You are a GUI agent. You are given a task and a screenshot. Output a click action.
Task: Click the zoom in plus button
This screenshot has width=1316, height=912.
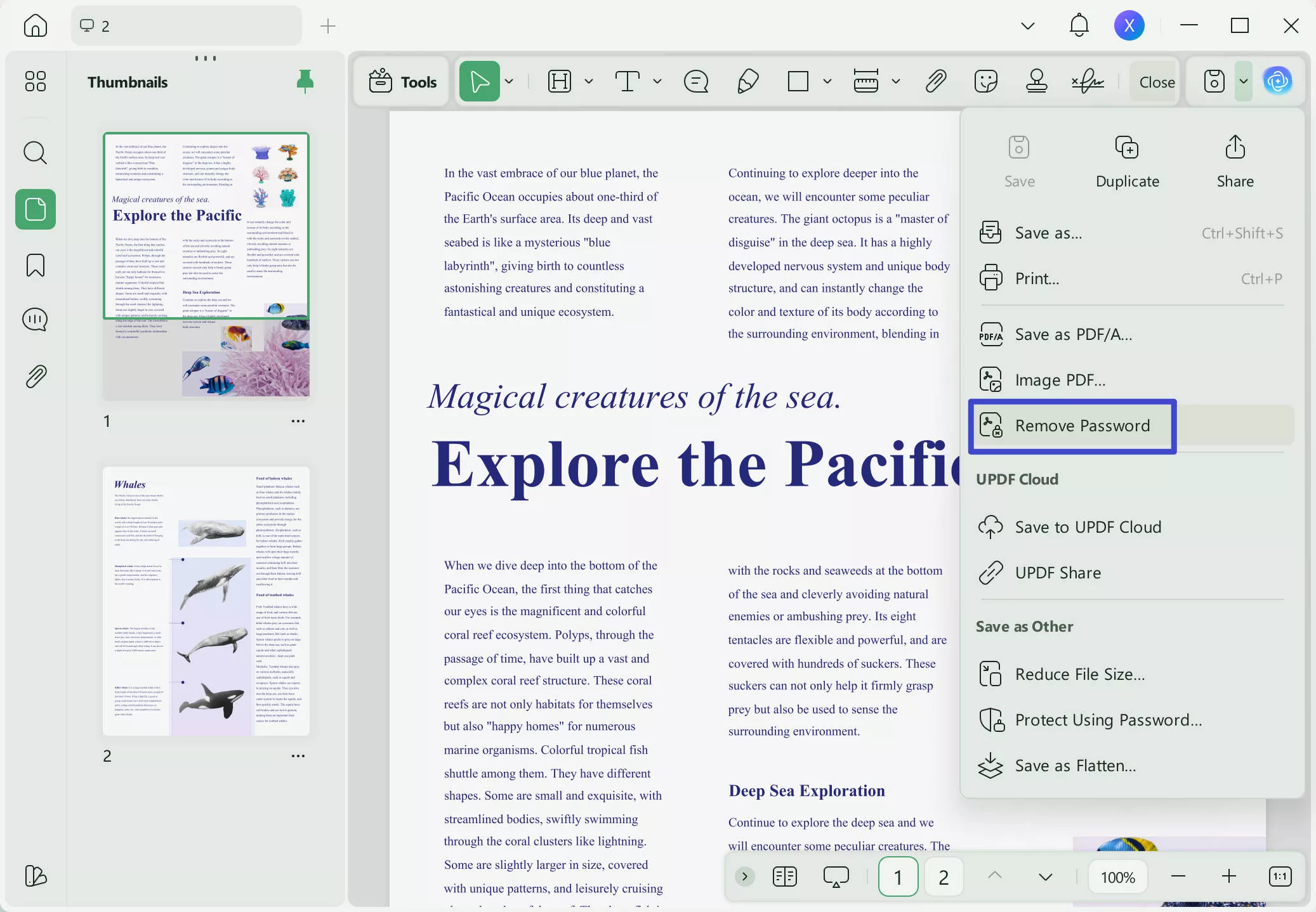point(1229,876)
